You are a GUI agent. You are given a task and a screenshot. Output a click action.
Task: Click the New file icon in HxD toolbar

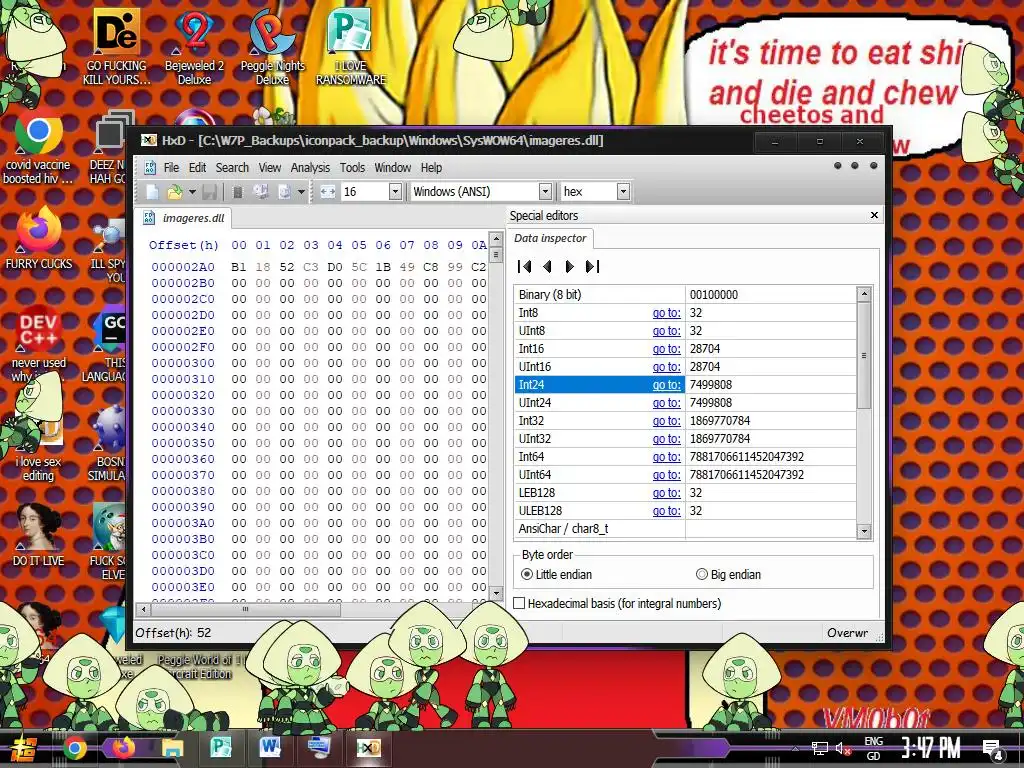point(152,192)
